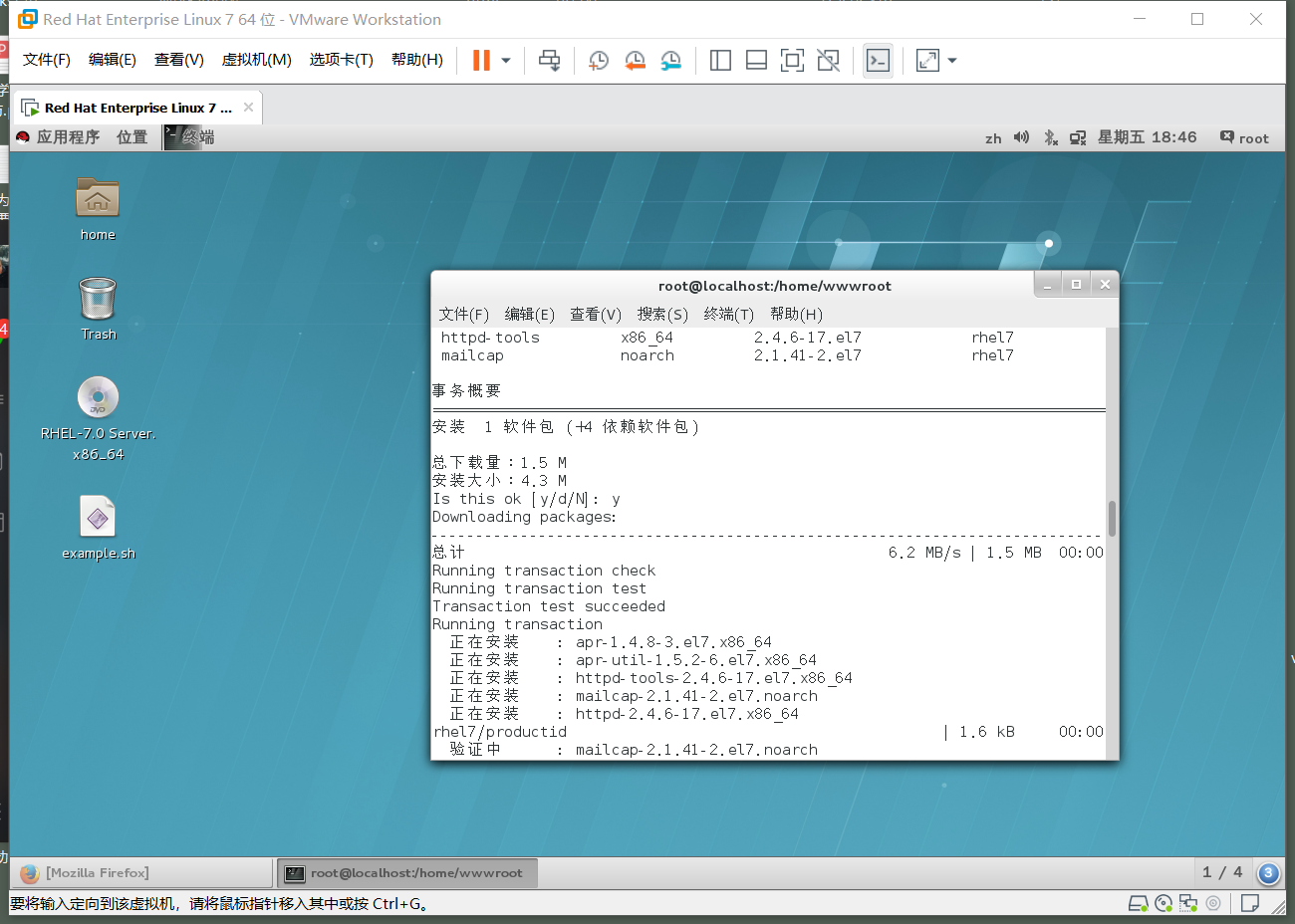Click 终端 in the GNOME top bar
The height and width of the screenshot is (924, 1295).
pyautogui.click(x=189, y=137)
